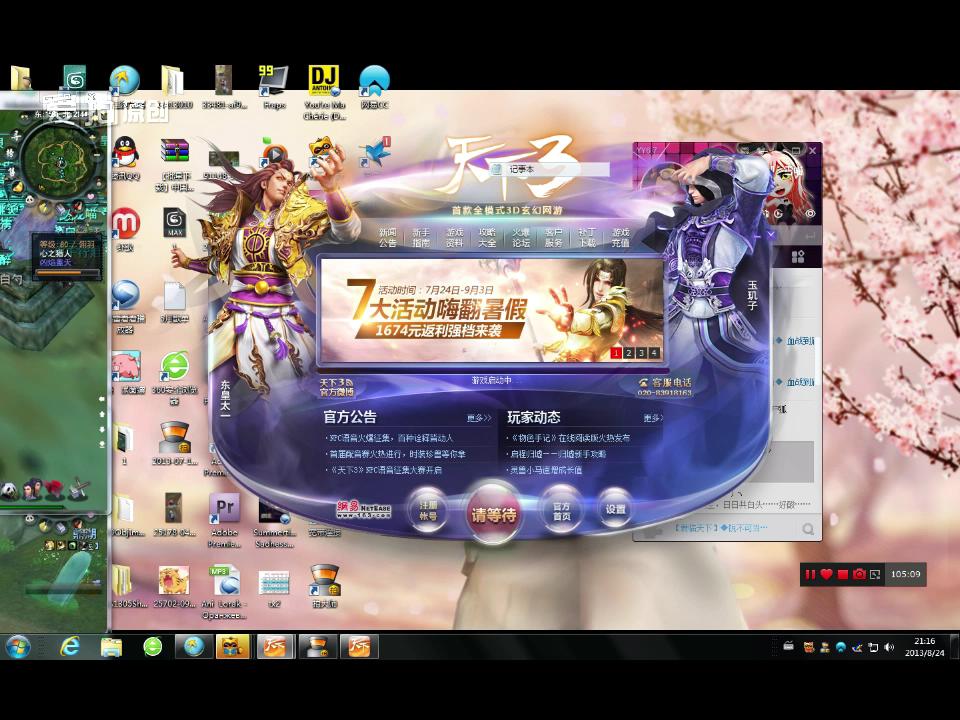Open the 新闻公告 launcher menu item
960x720 pixels.
click(388, 238)
